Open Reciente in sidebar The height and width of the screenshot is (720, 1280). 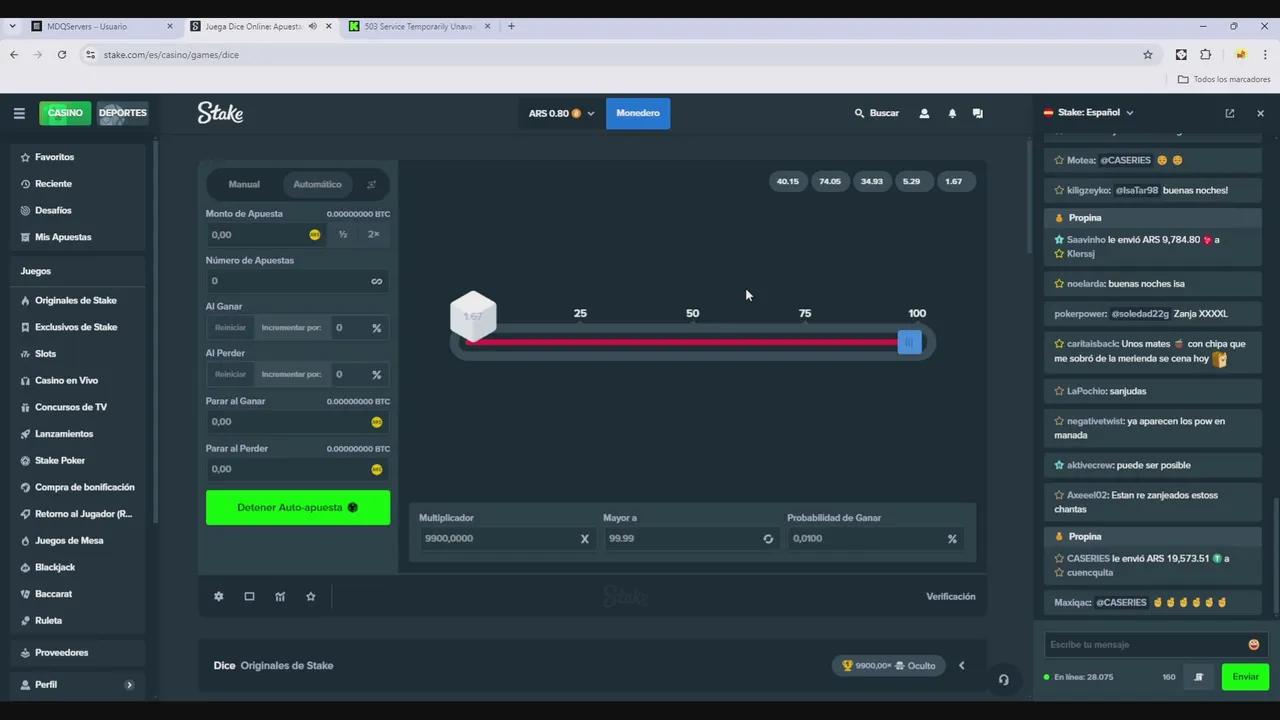tap(53, 184)
